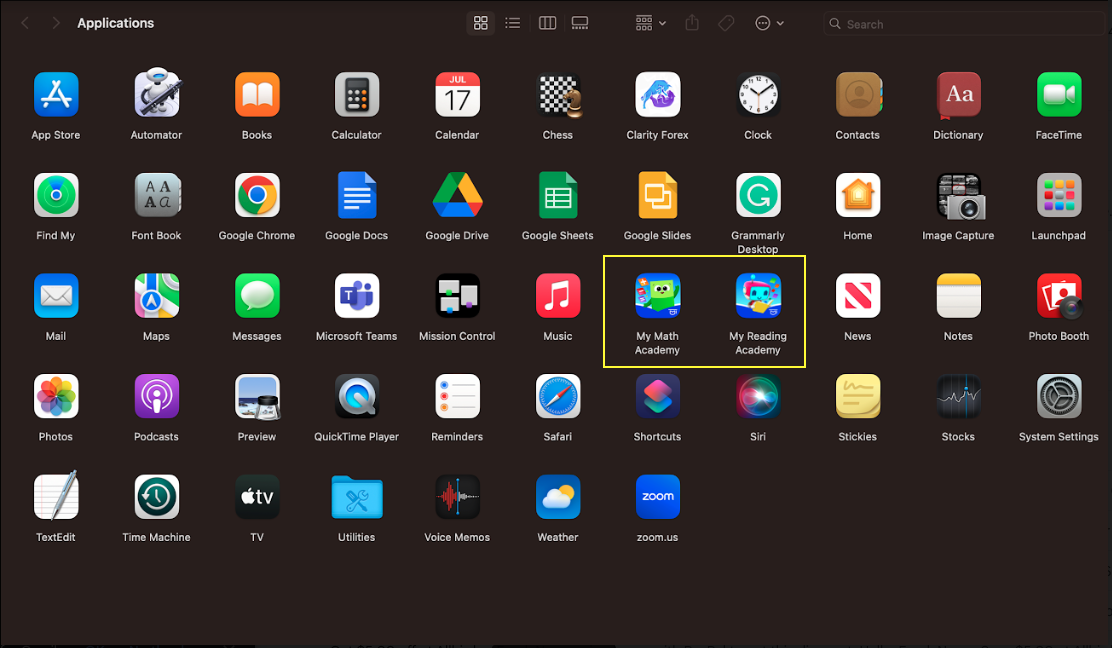This screenshot has height=648, width=1112.
Task: Open the Automator app icon
Action: click(x=157, y=93)
